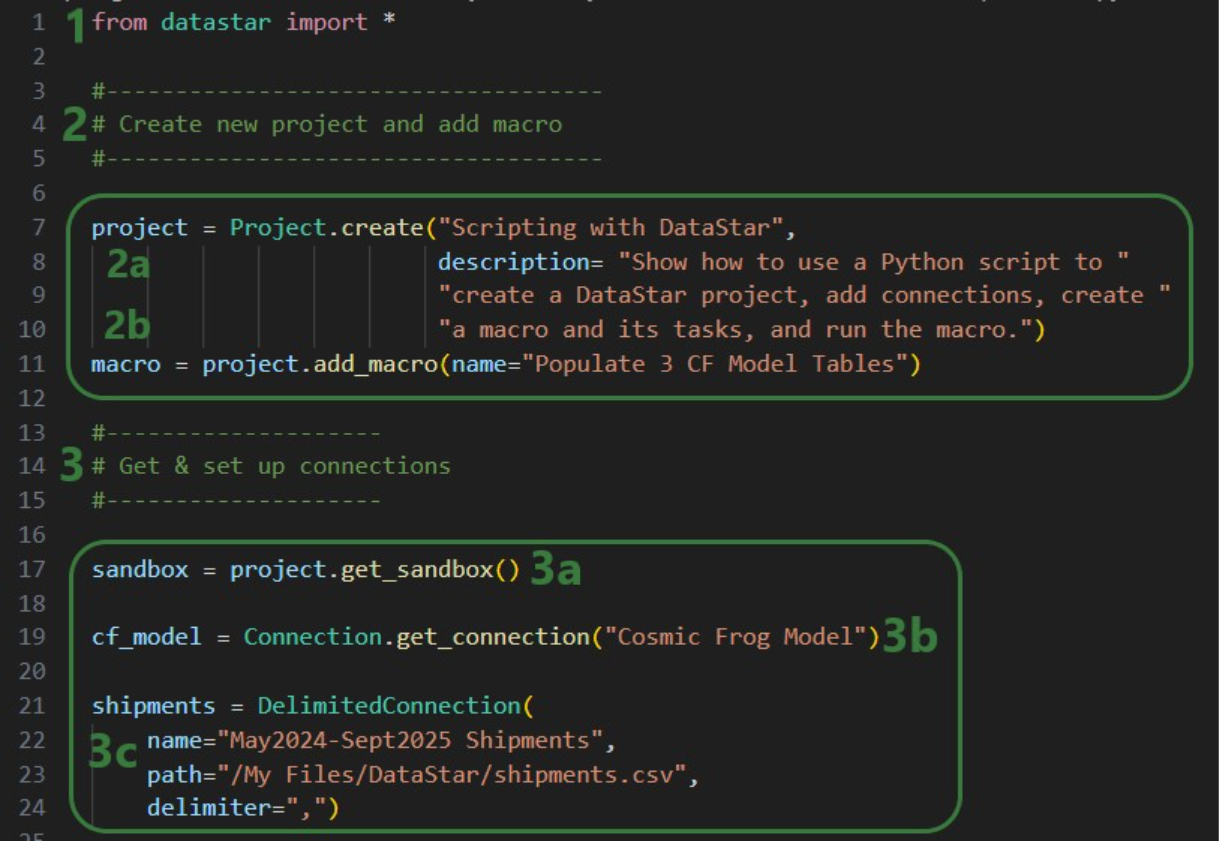Viewport: 1219px width, 841px height.
Task: Click string "Show how to use a Python script to "
Action: pos(874,262)
